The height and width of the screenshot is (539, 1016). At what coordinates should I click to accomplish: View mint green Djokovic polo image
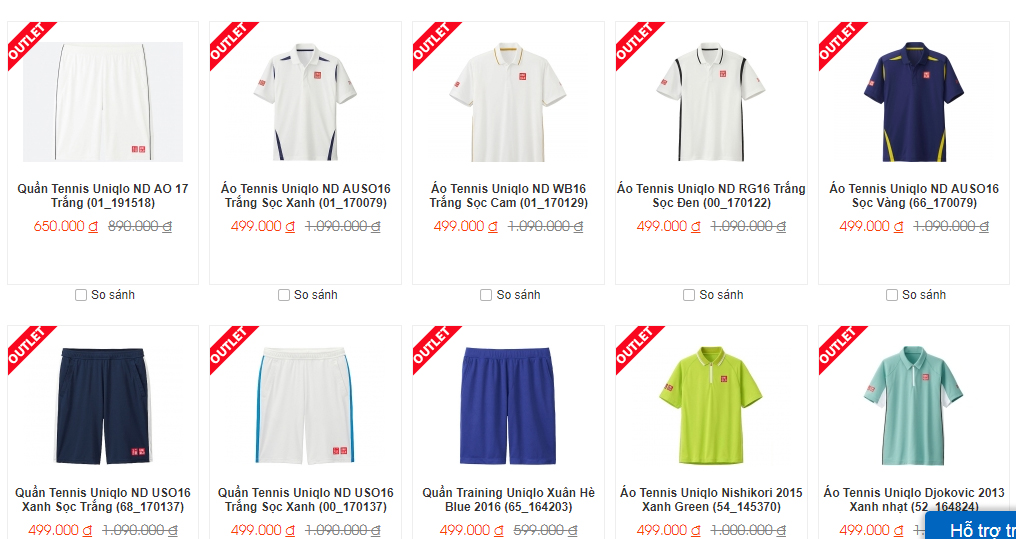pyautogui.click(x=914, y=406)
